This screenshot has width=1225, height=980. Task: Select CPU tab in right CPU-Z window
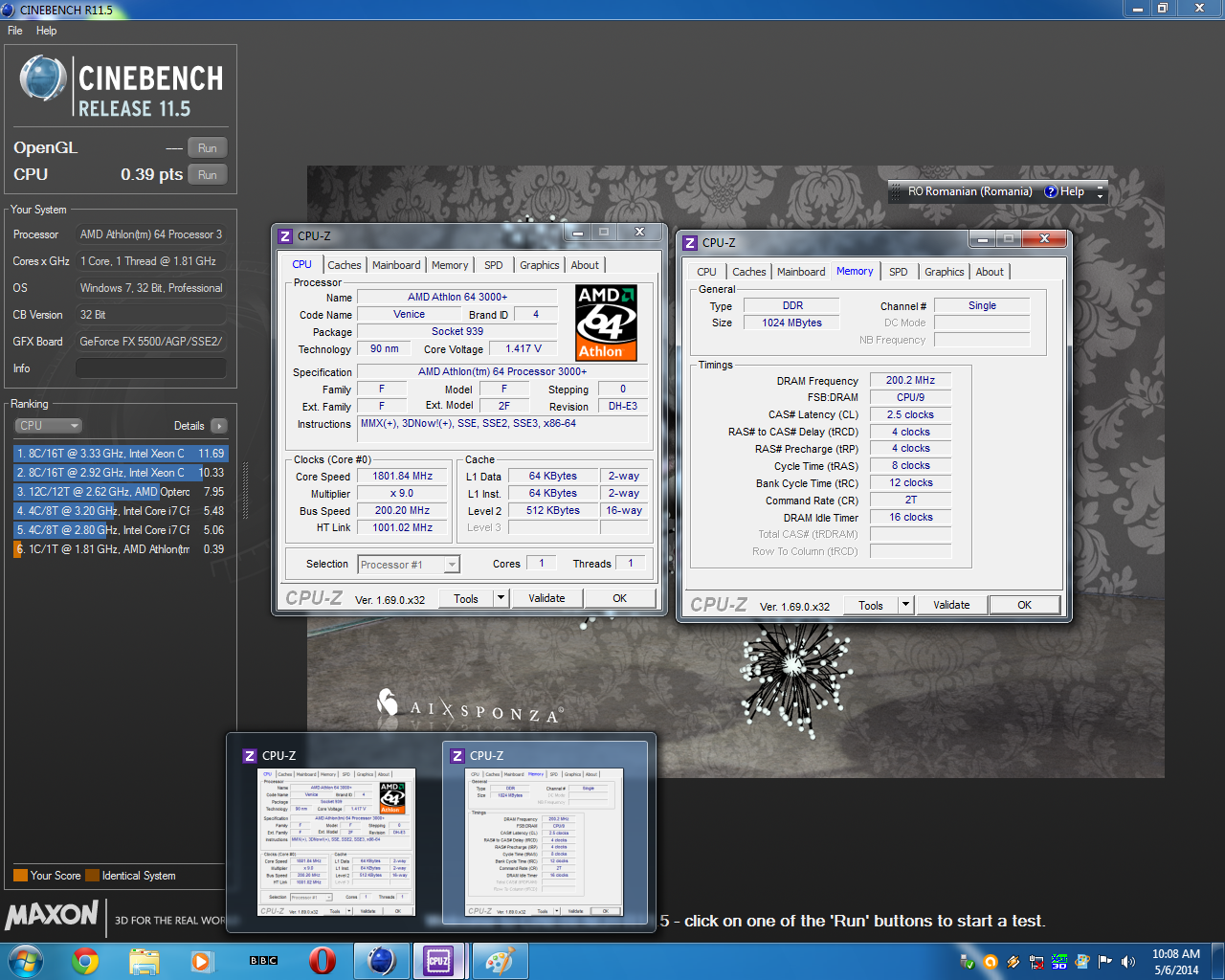point(706,272)
